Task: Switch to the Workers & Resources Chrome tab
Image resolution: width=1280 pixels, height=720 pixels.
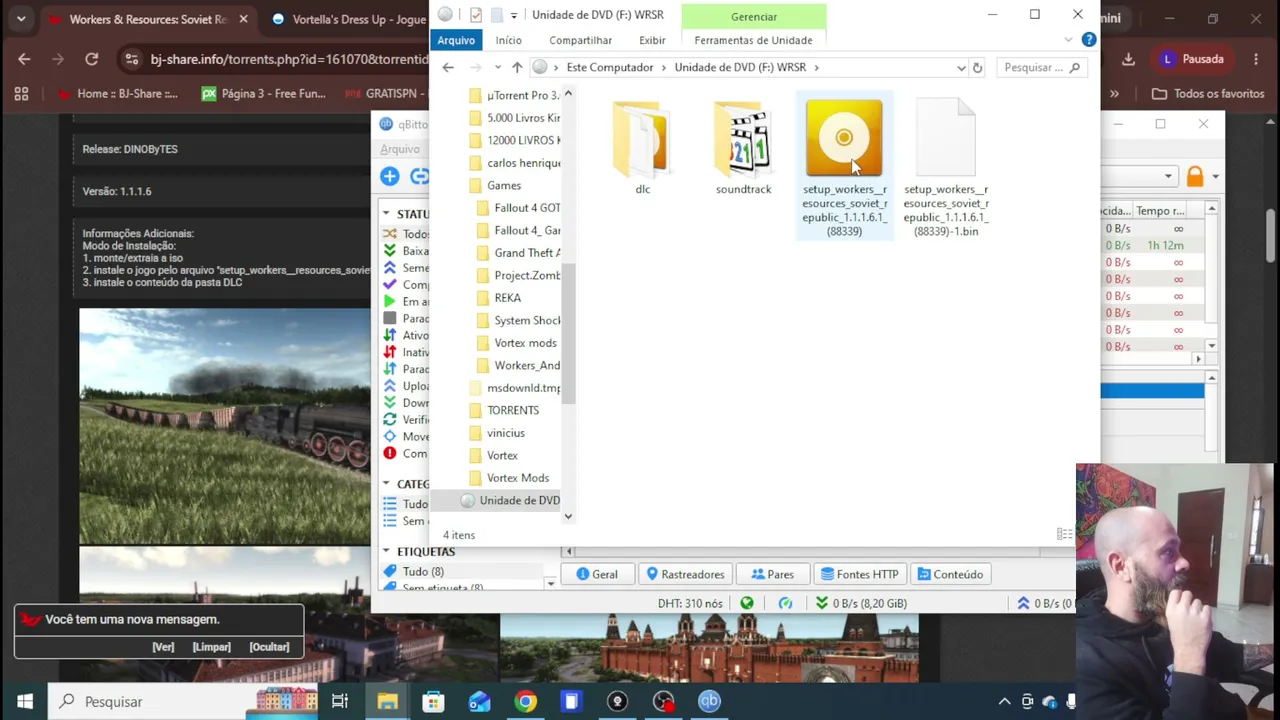Action: pos(149,19)
